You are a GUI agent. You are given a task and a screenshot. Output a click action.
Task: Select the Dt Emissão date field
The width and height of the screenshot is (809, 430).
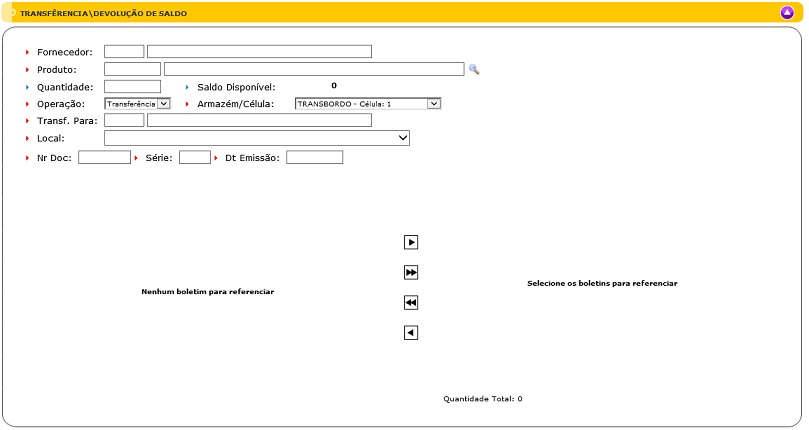click(314, 157)
